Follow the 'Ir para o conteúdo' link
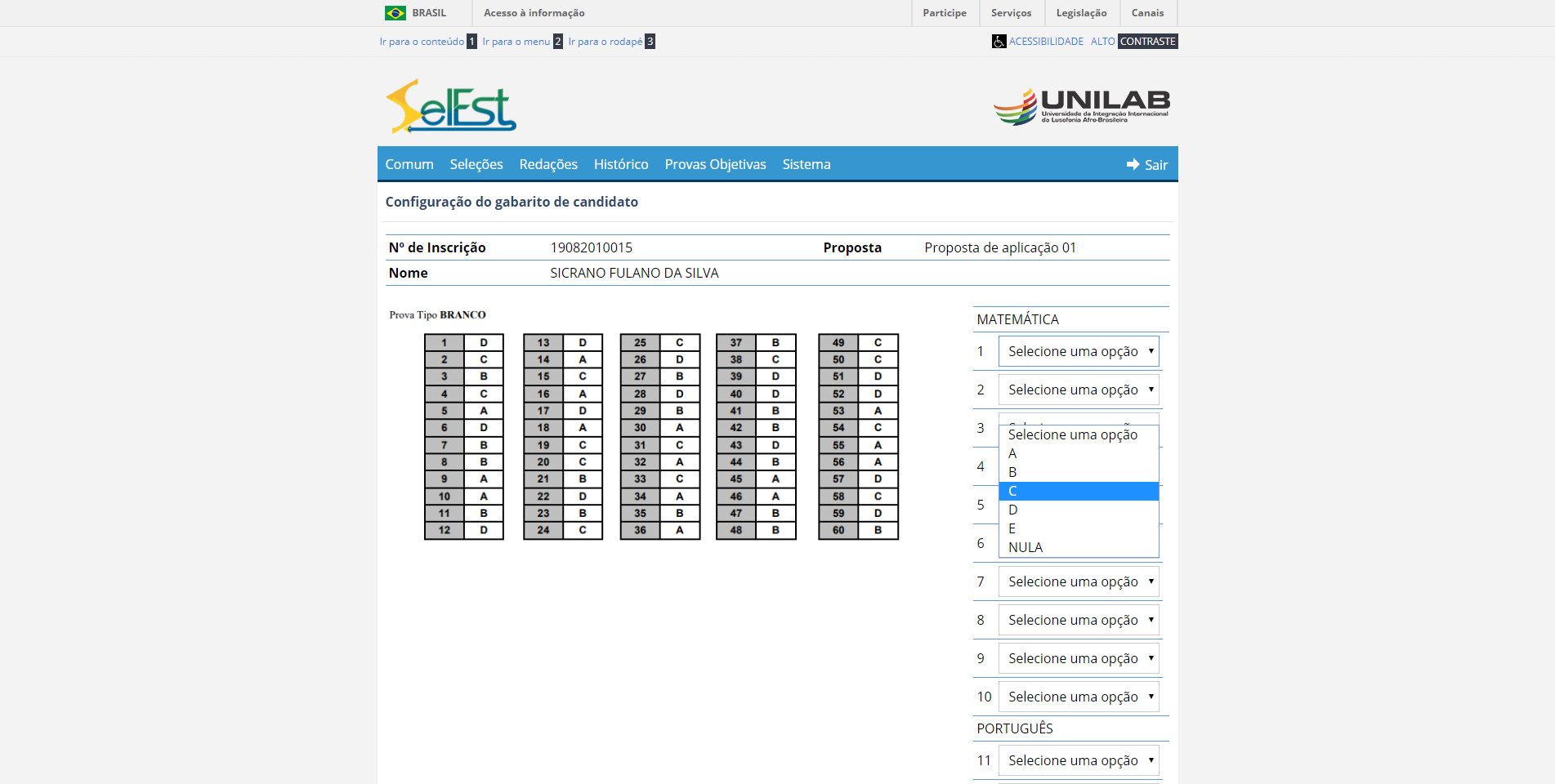 [x=422, y=42]
